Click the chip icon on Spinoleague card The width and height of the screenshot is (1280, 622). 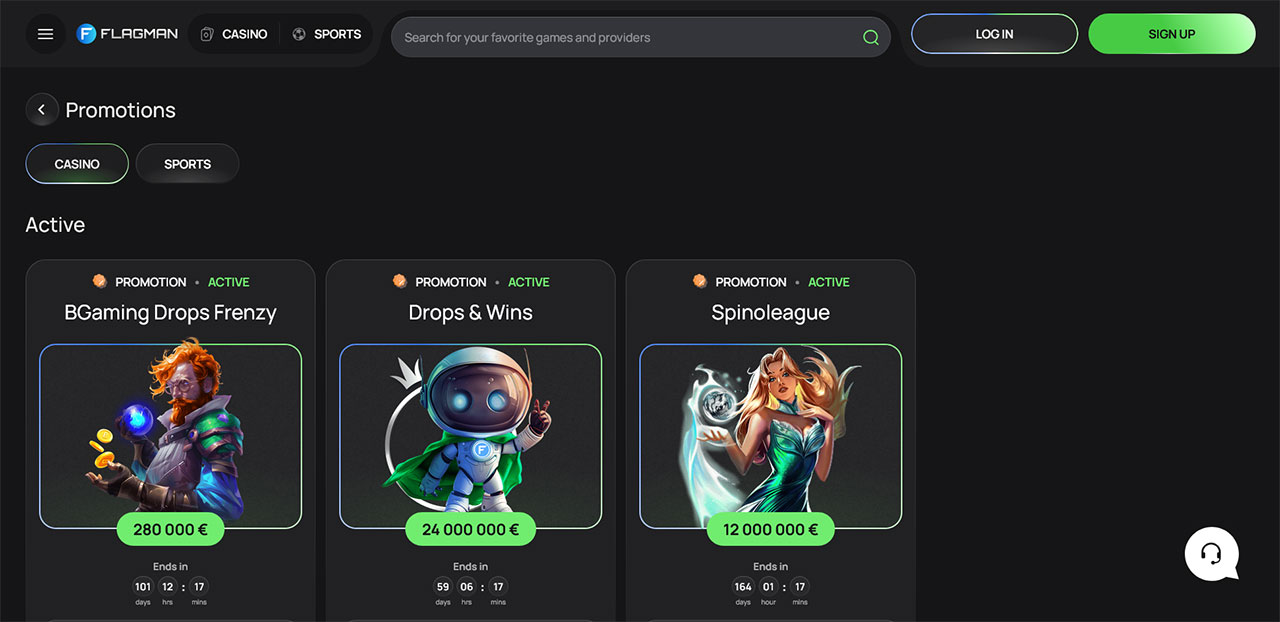(x=699, y=282)
